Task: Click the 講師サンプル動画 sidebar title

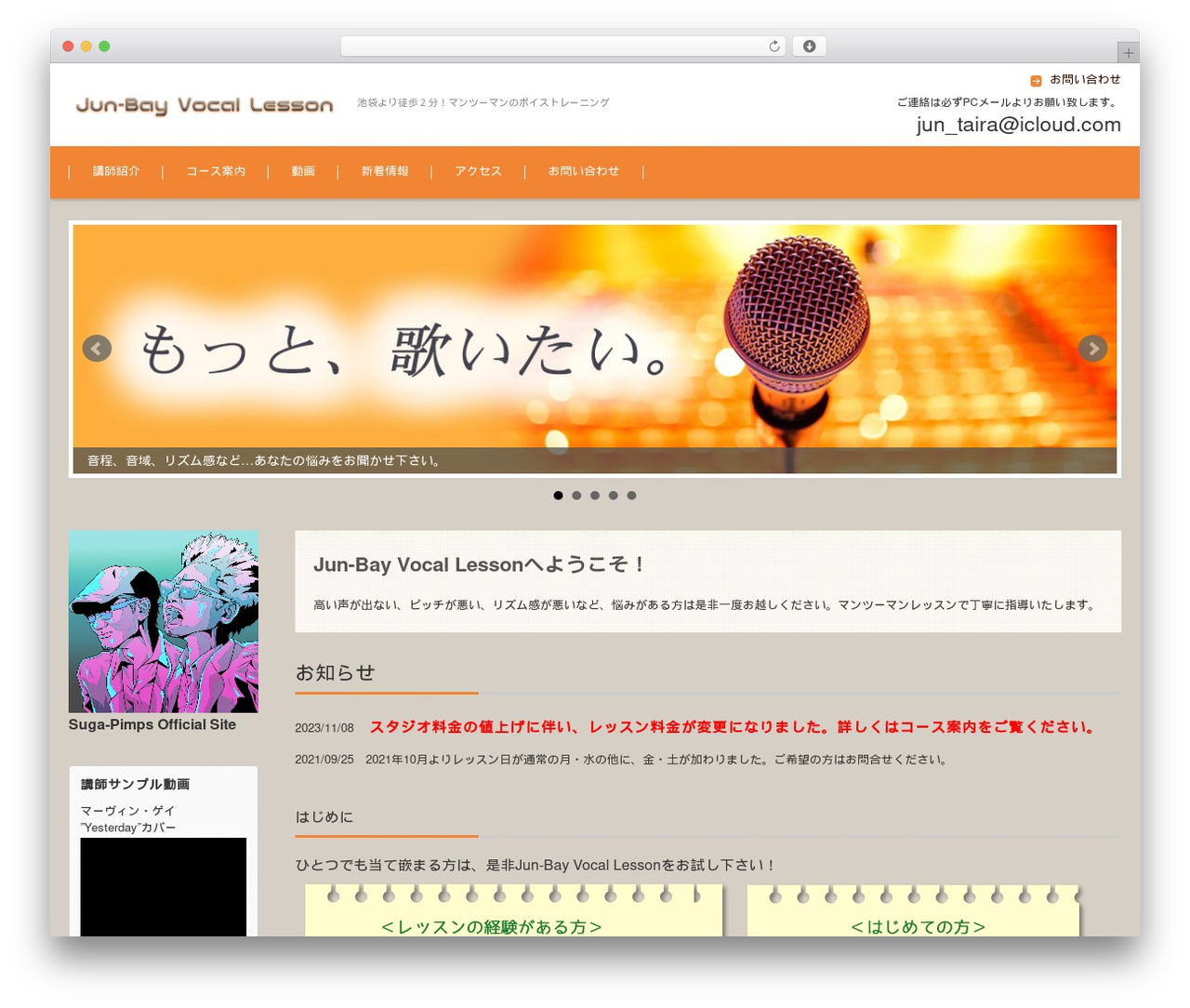Action: (x=136, y=785)
